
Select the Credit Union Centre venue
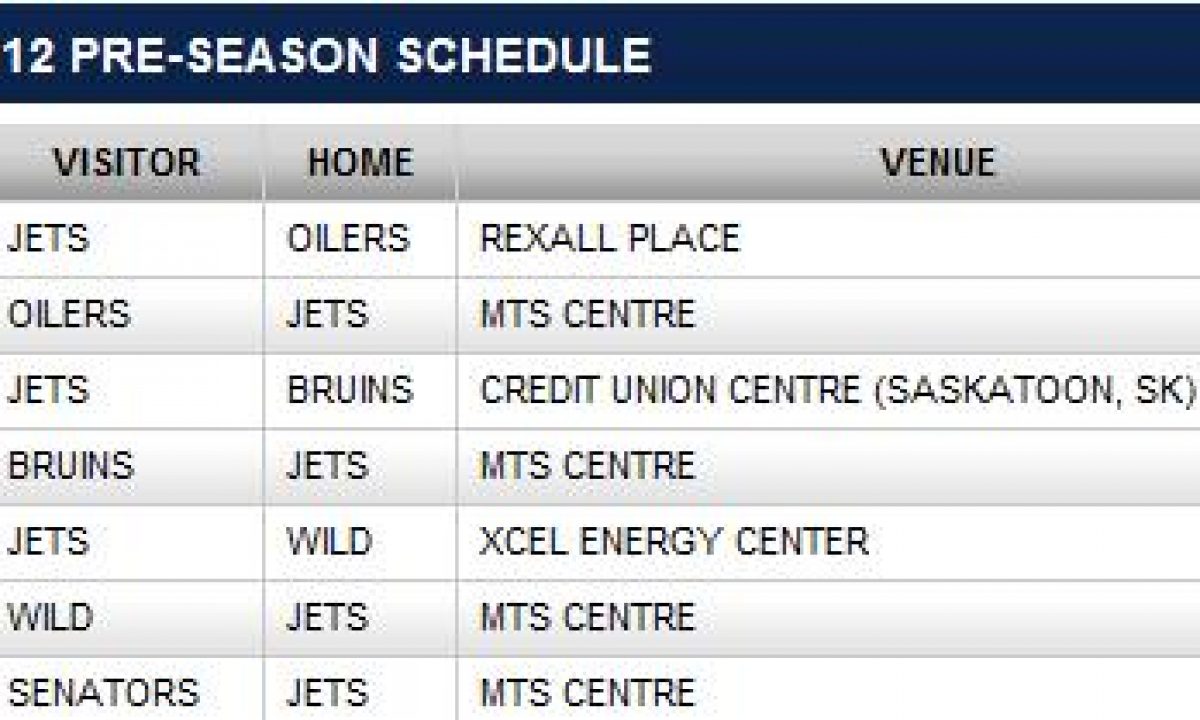(837, 390)
